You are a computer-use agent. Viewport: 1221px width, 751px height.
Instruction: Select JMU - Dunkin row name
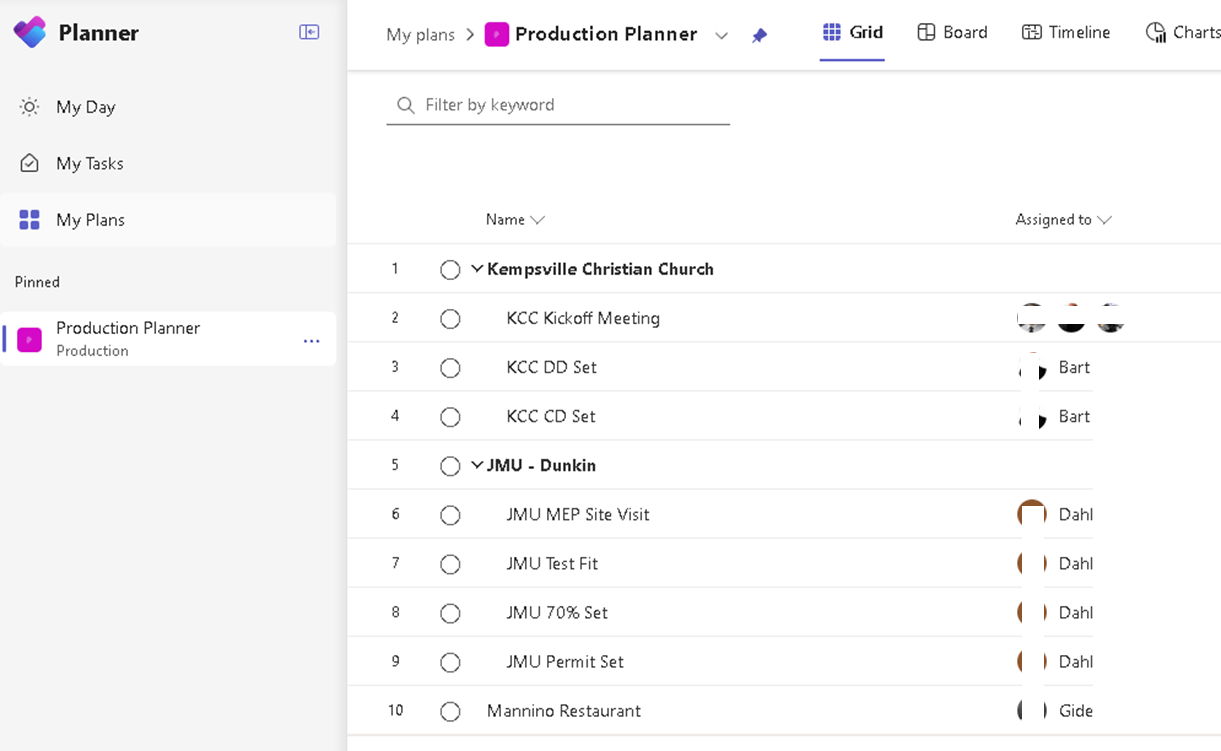point(541,466)
